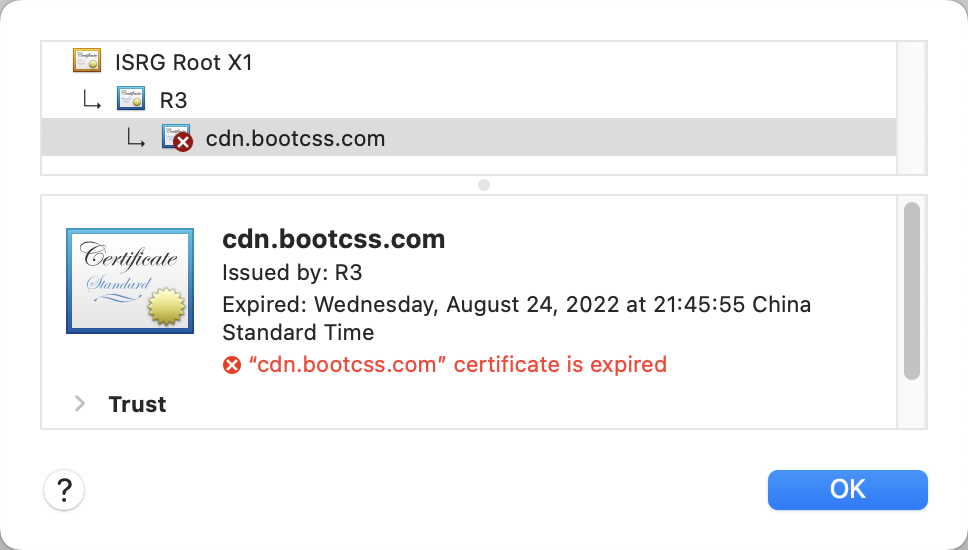Click the hierarchy arrow before R3

point(92,99)
